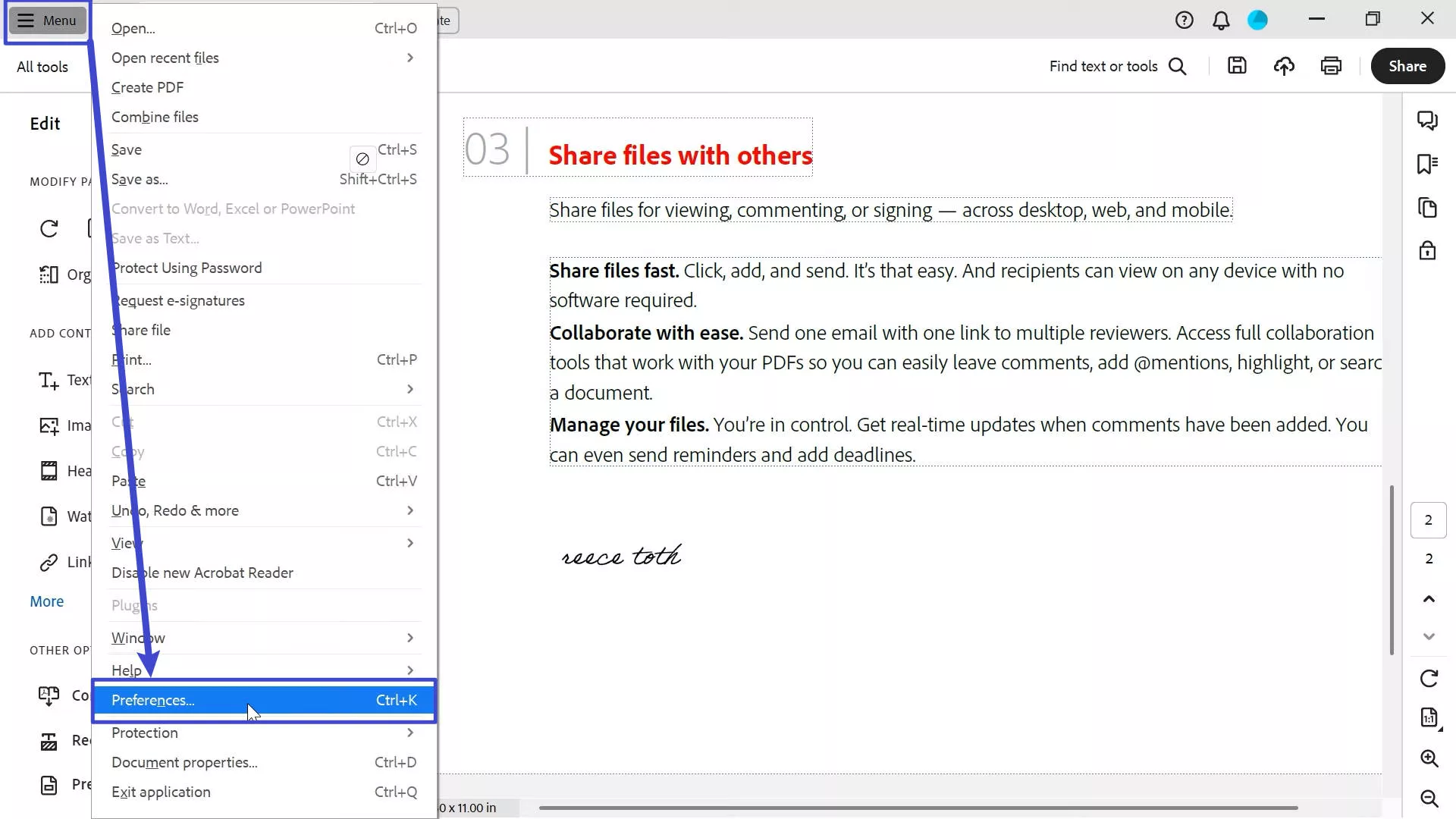Screen dimensions: 1456x819
Task: Expand the Protection submenu
Action: point(263,733)
